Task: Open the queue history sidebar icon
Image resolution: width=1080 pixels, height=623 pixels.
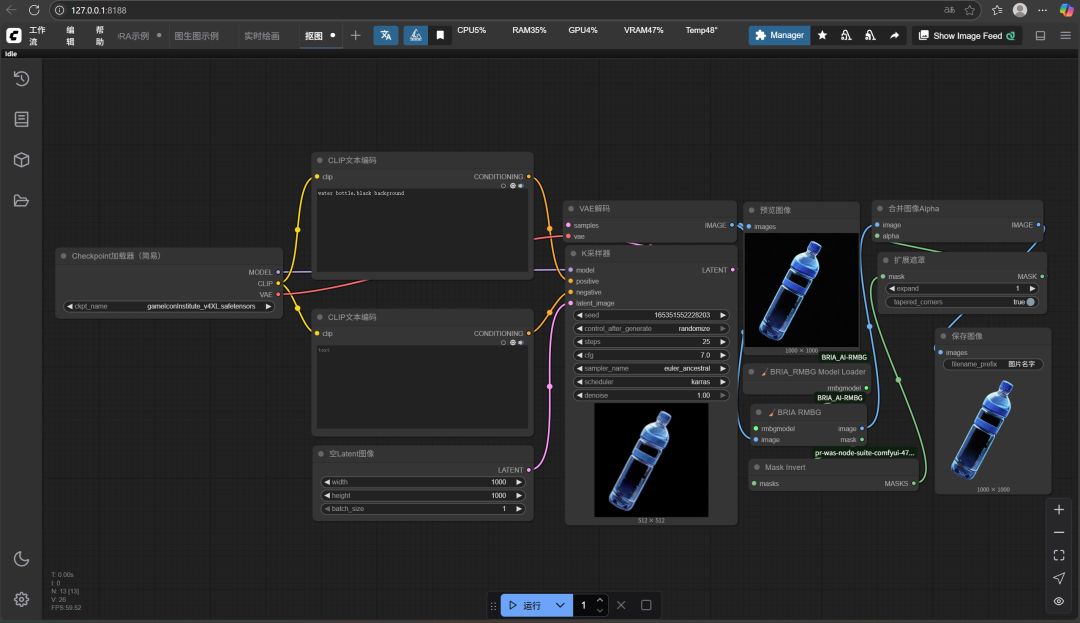Action: pos(21,79)
